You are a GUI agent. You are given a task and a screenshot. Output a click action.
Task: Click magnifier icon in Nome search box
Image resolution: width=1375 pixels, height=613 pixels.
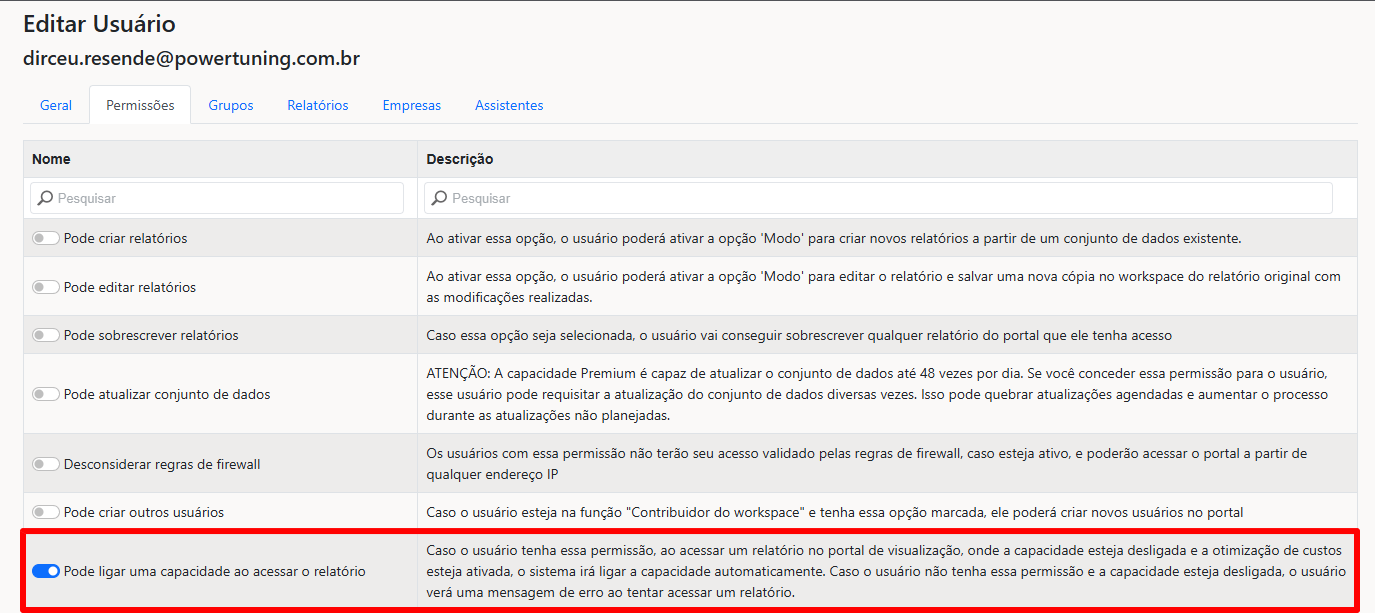click(x=45, y=198)
